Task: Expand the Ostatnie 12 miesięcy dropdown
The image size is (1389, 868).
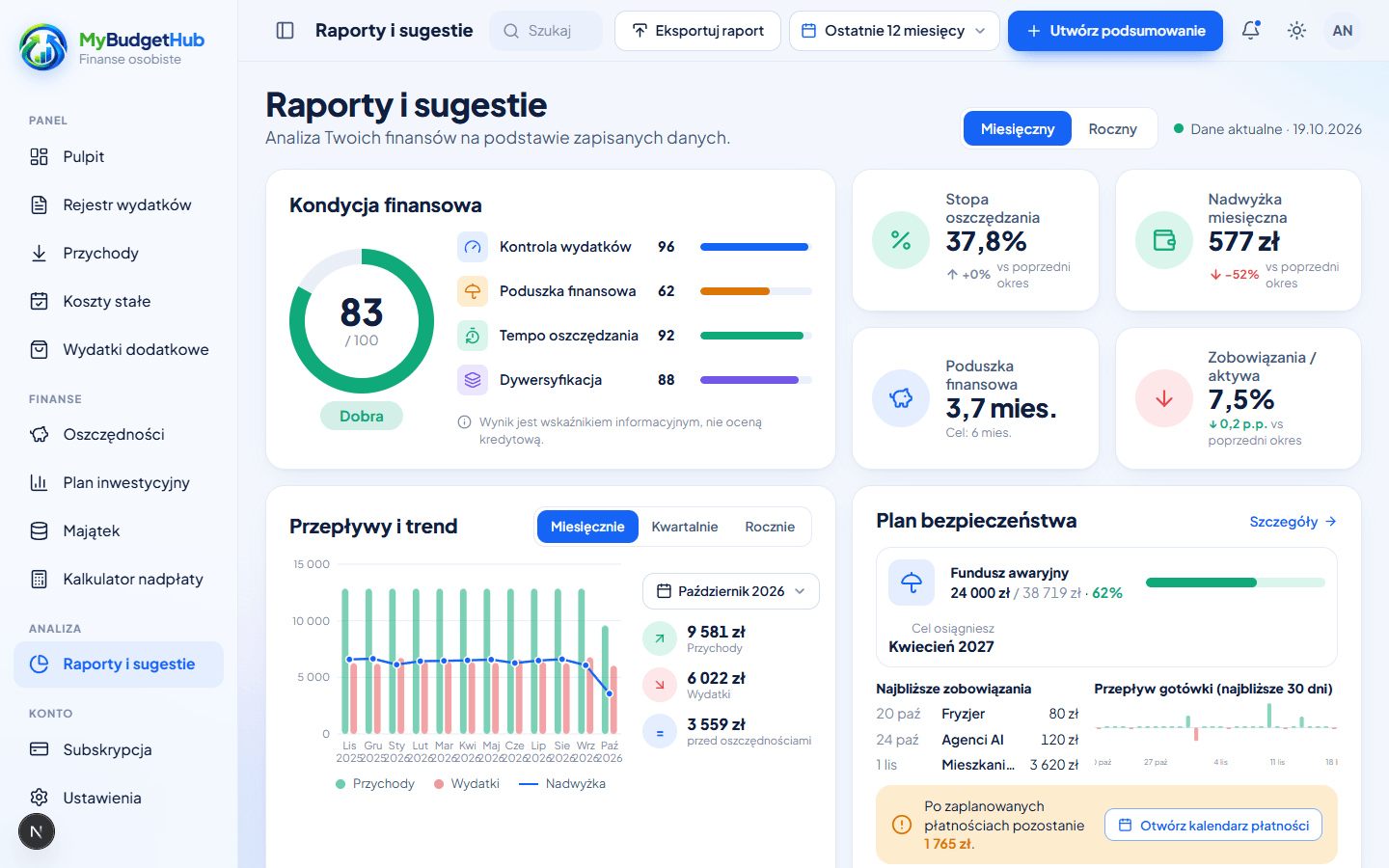Action: (894, 31)
